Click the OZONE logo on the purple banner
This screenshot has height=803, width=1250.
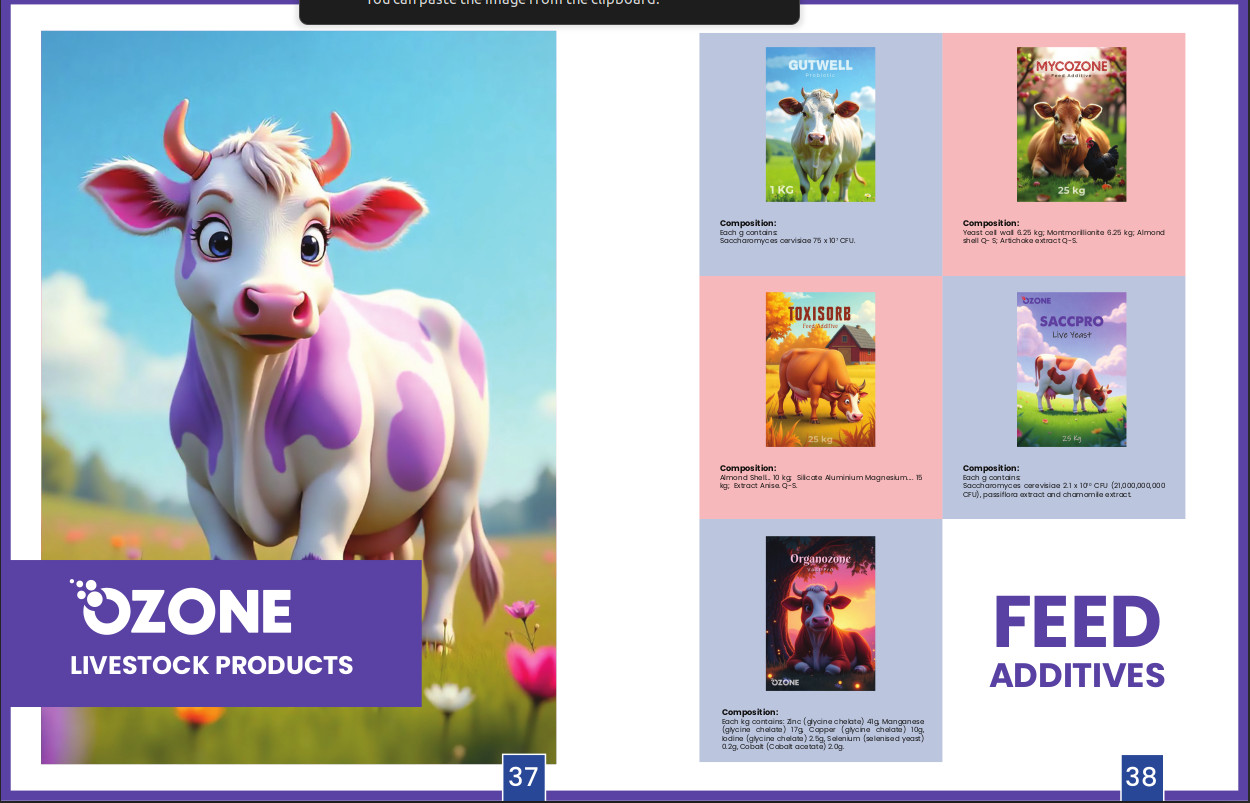(x=180, y=606)
